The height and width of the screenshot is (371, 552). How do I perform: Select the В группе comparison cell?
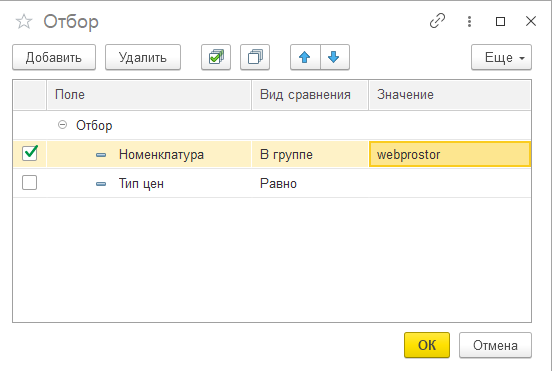pyautogui.click(x=310, y=154)
